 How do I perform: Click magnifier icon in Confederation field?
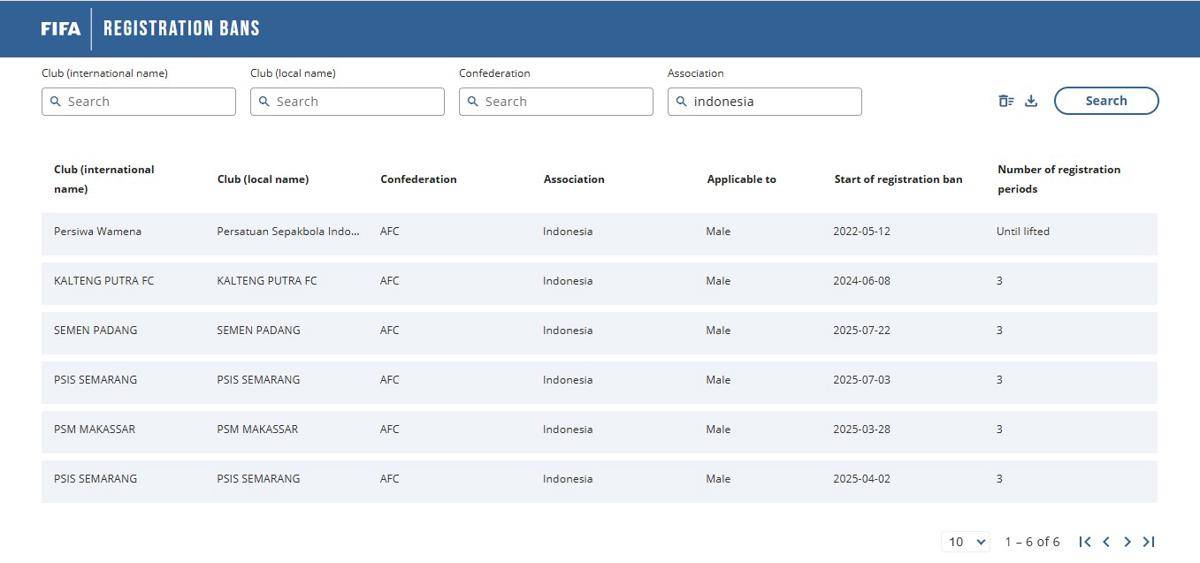point(472,102)
